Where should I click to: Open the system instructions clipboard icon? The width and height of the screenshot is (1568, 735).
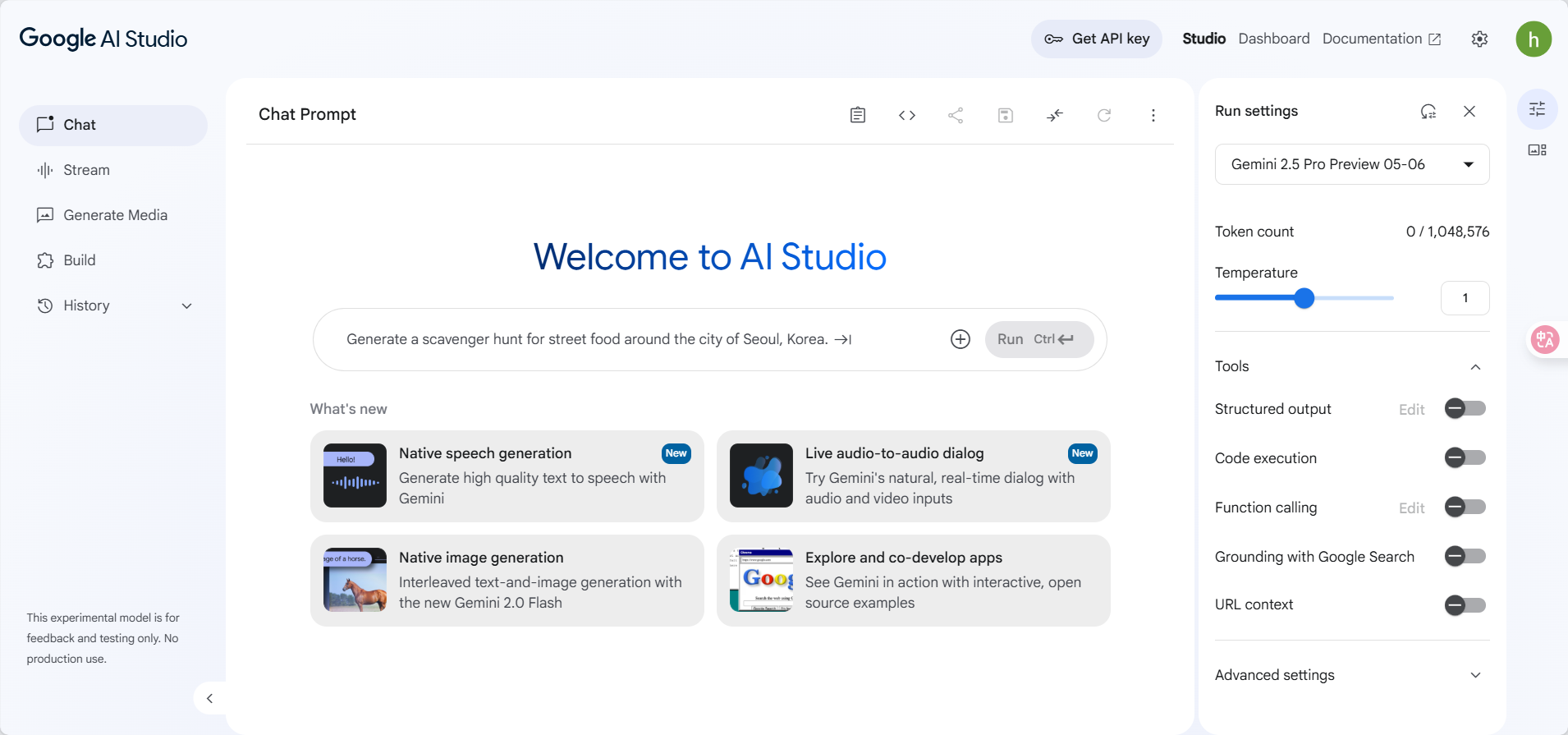[858, 115]
